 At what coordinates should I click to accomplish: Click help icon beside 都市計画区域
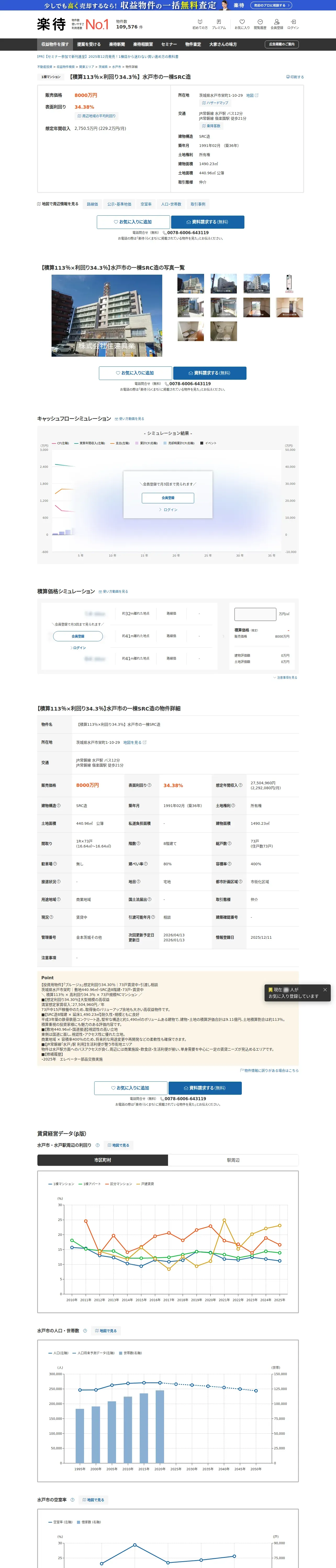pyautogui.click(x=240, y=881)
